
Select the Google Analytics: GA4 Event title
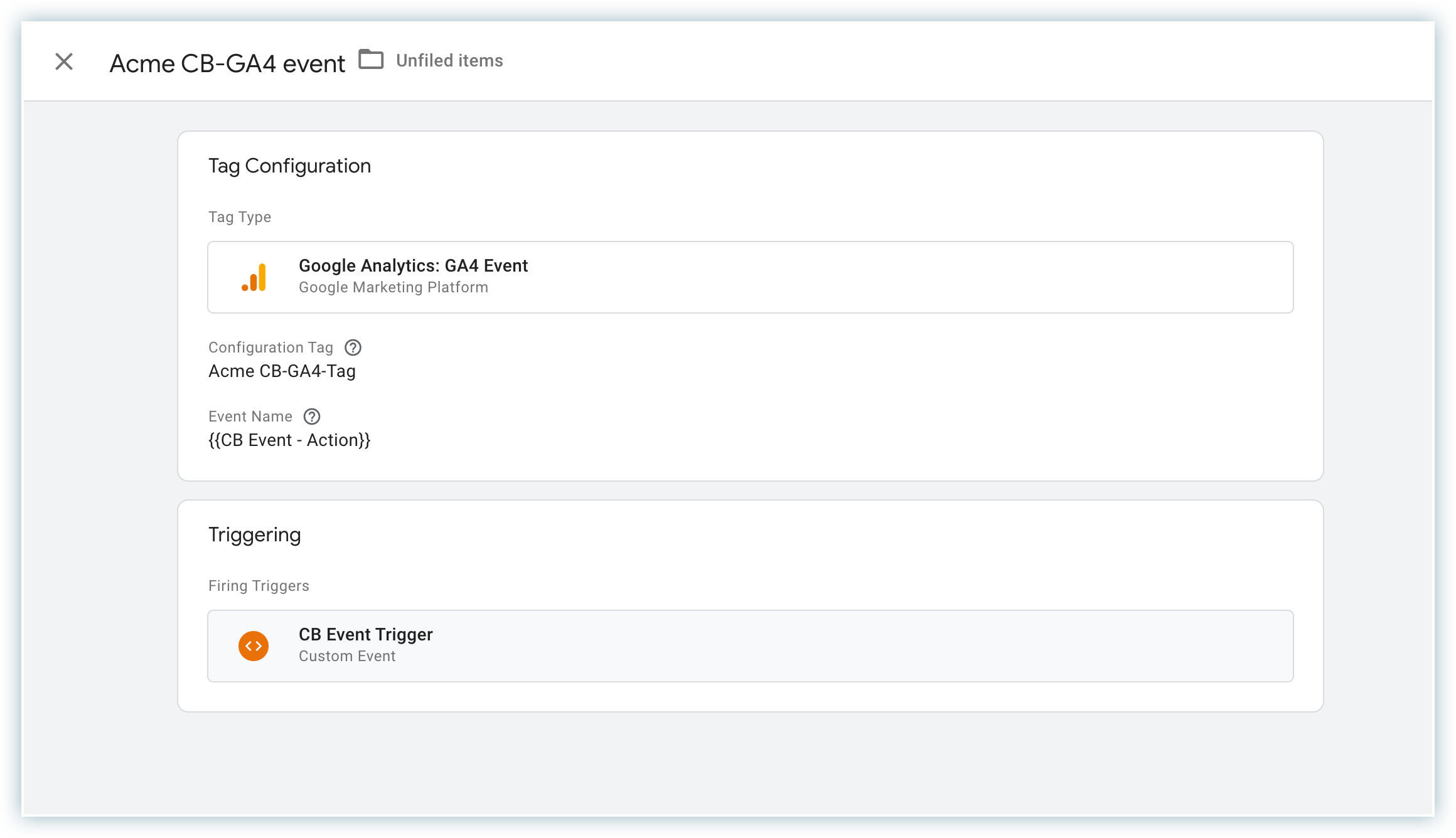tap(413, 266)
